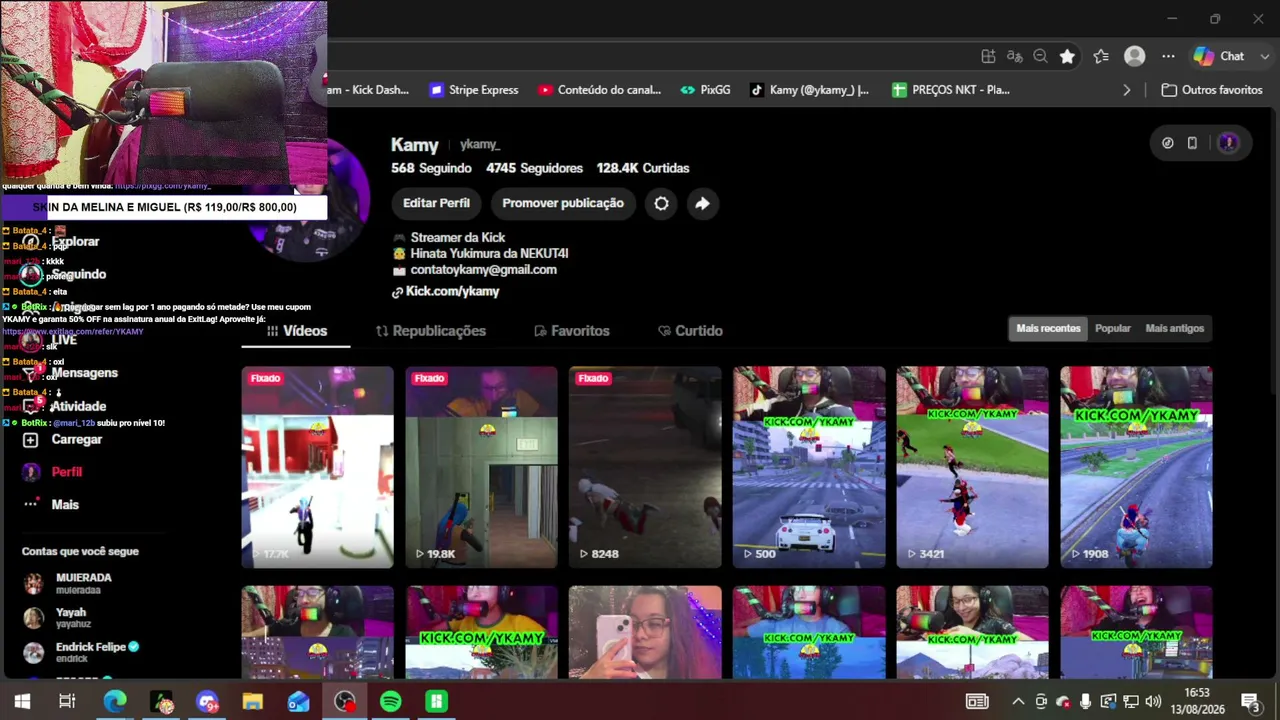Click the Editar Perfil button
The height and width of the screenshot is (720, 1280).
pyautogui.click(x=436, y=203)
